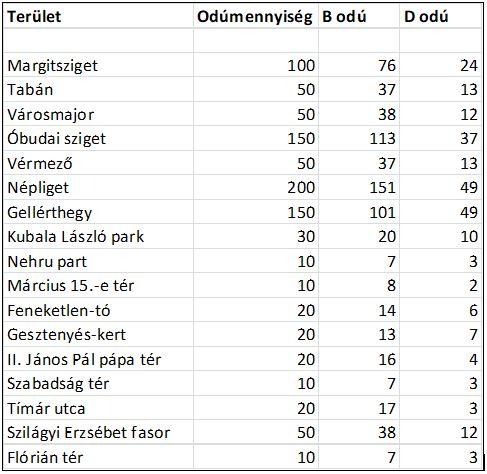Select Gellérthegy B odú value 101
This screenshot has width=487, height=474.
[359, 212]
